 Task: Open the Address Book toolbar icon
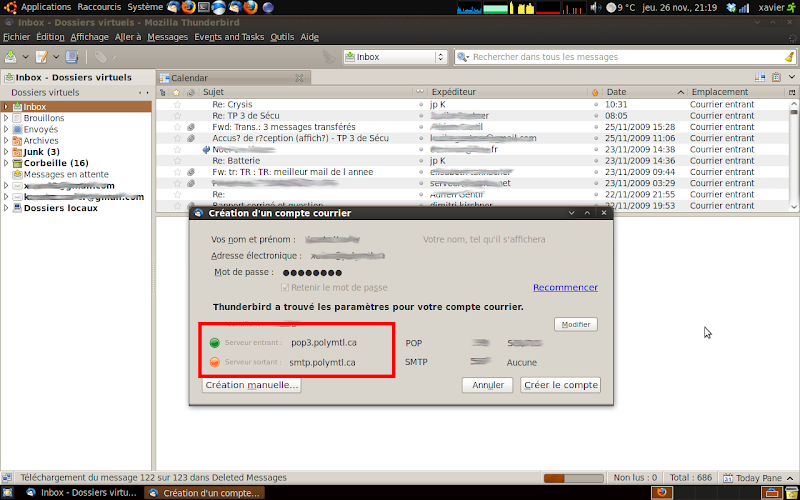tap(72, 57)
